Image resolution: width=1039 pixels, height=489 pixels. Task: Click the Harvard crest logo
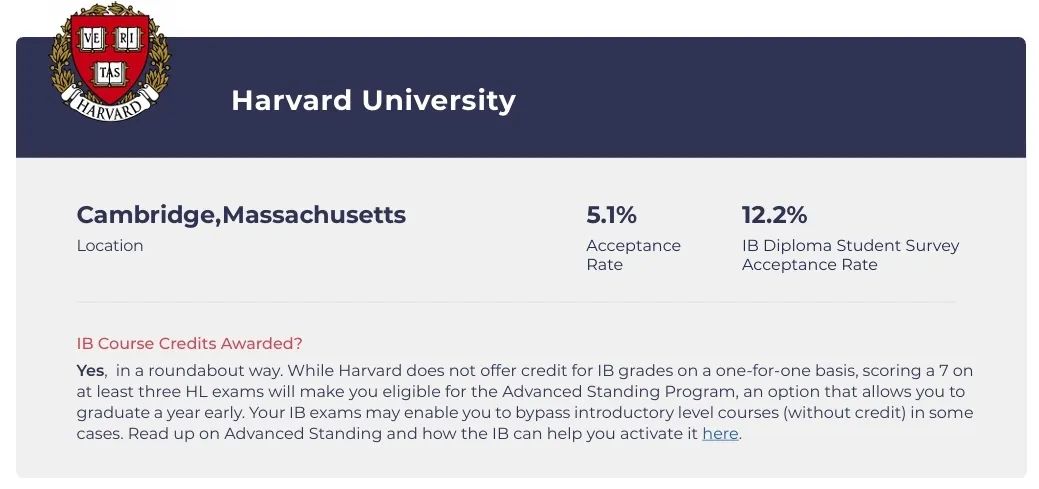pos(109,62)
